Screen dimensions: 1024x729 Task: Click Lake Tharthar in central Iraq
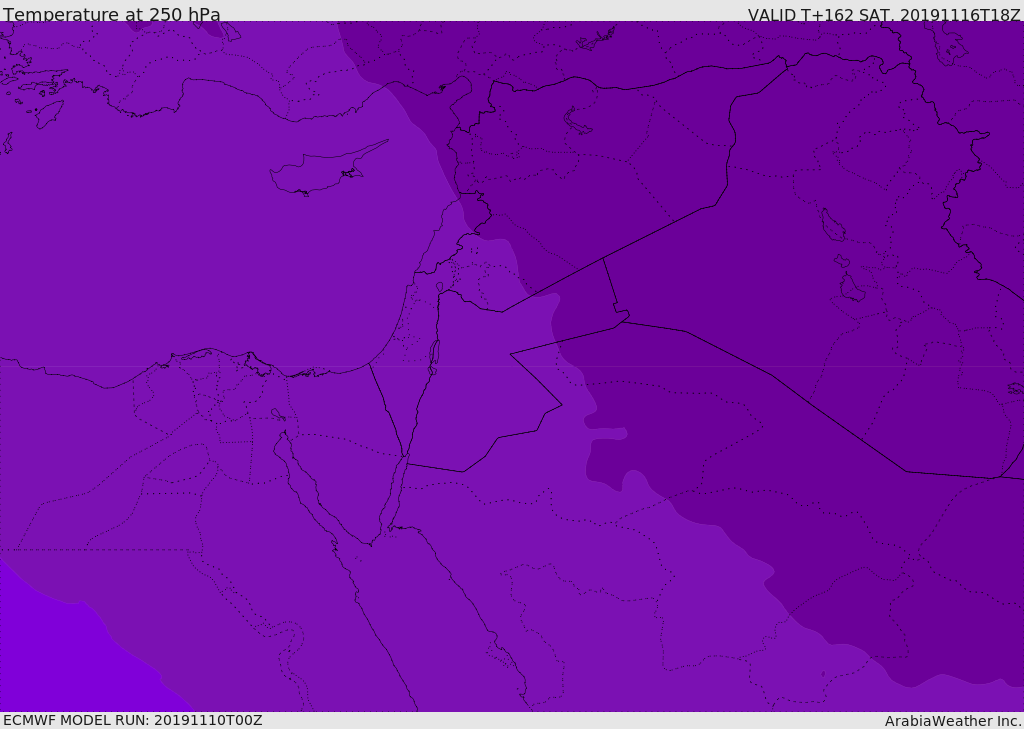click(833, 225)
